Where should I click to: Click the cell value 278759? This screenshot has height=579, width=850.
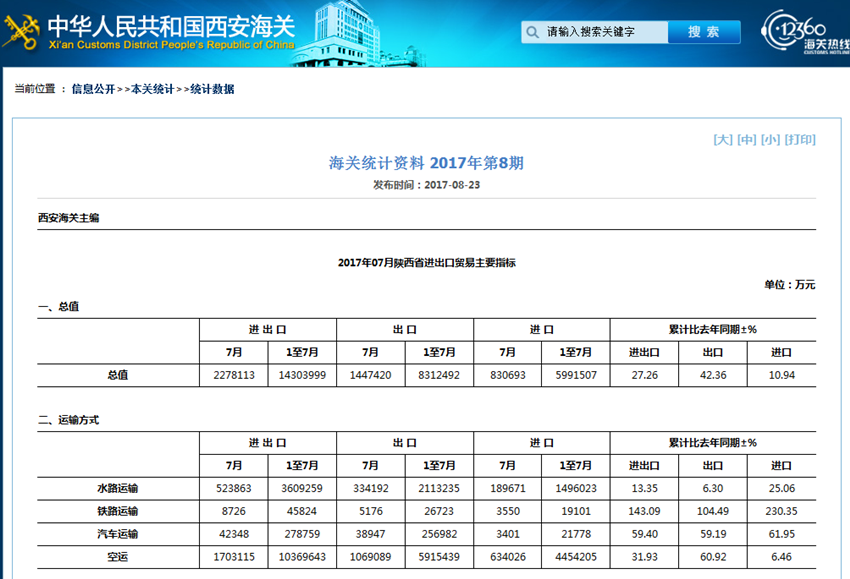coord(302,534)
